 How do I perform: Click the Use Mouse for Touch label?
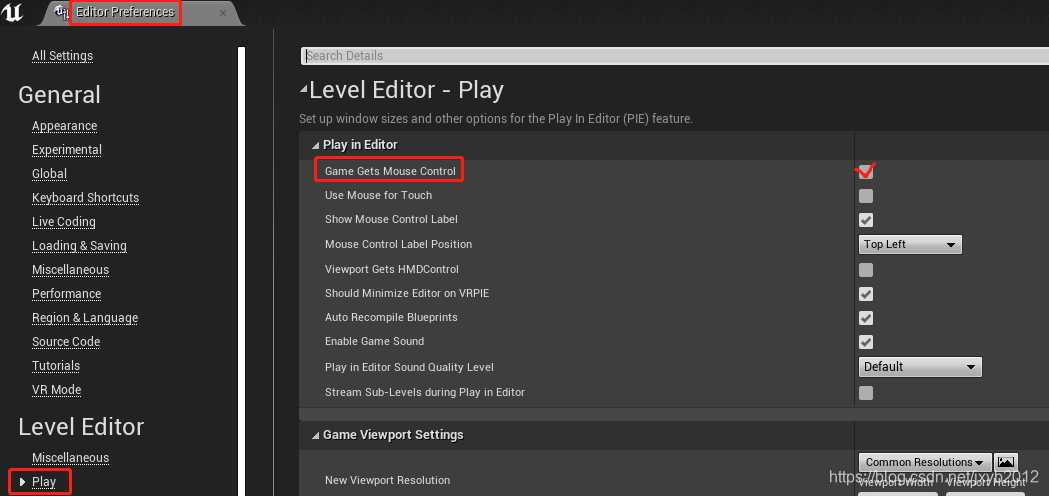click(378, 195)
